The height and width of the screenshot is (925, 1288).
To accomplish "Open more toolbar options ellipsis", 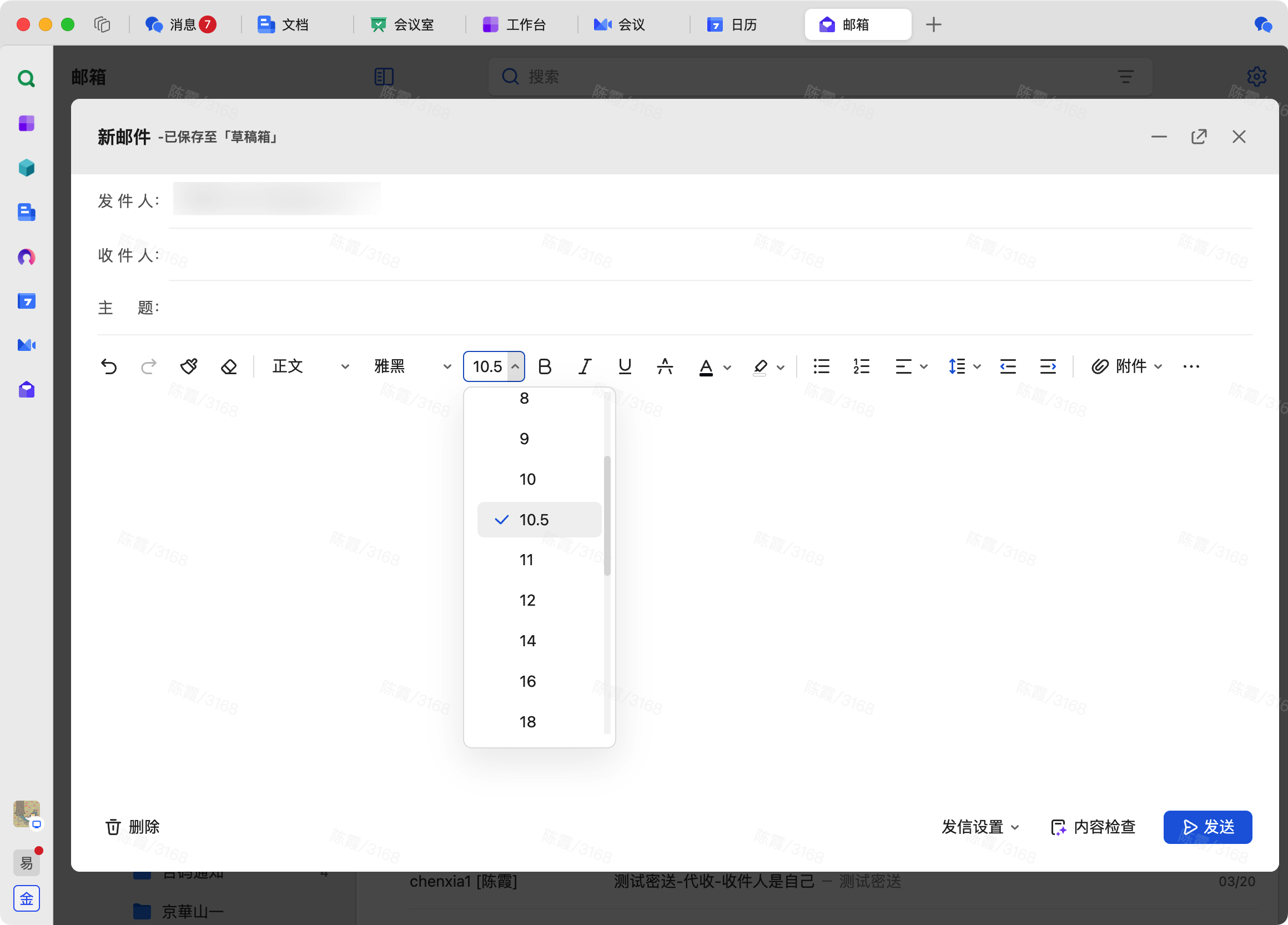I will coord(1191,366).
